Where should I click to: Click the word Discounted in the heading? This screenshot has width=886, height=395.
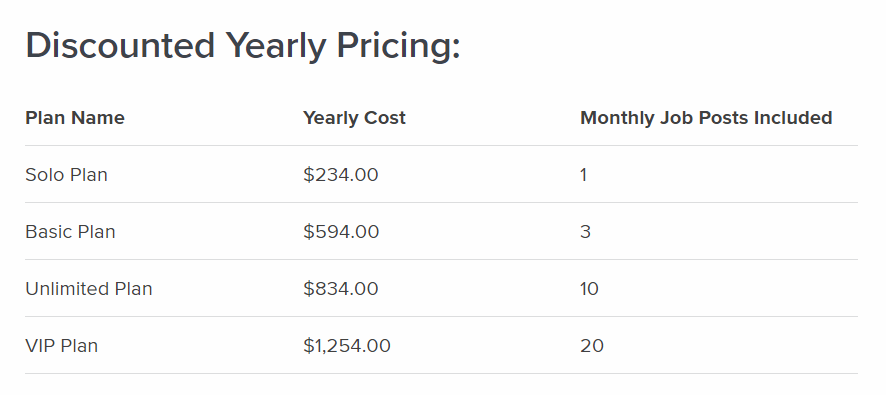click(x=120, y=45)
